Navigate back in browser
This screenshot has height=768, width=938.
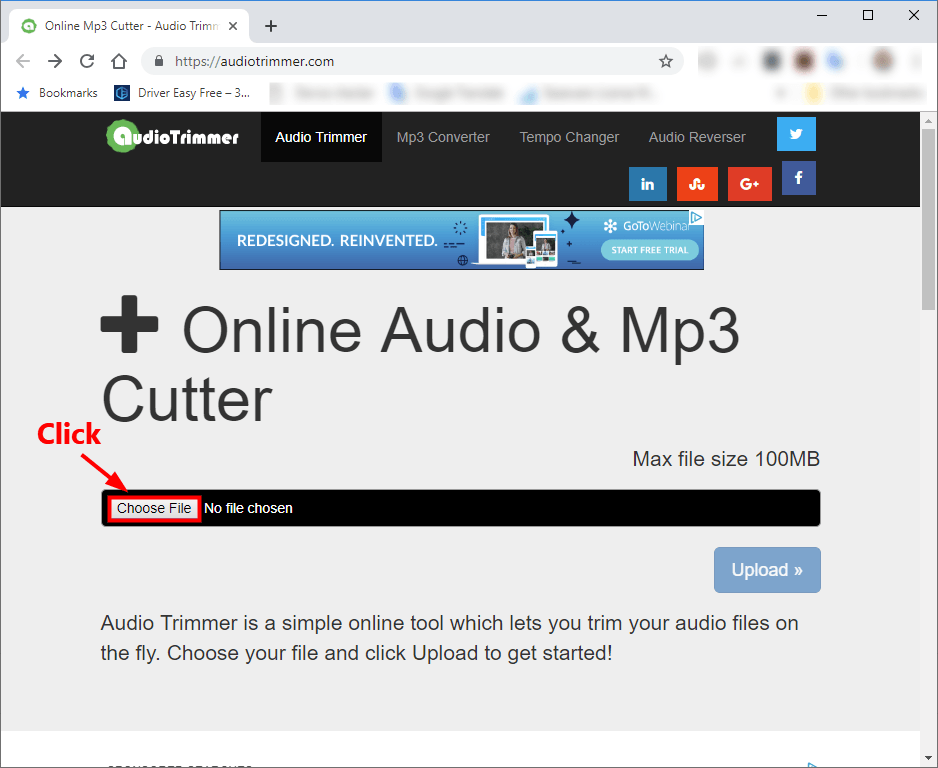click(x=23, y=61)
